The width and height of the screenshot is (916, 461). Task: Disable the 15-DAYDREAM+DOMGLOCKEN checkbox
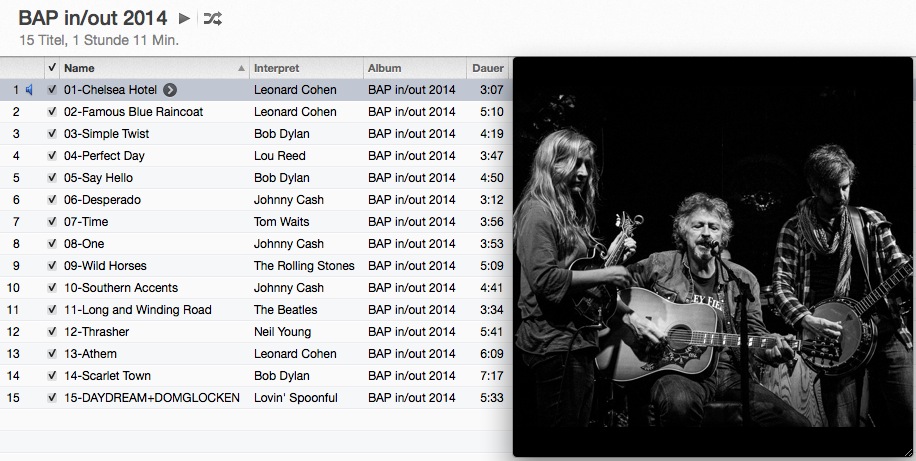pyautogui.click(x=52, y=398)
